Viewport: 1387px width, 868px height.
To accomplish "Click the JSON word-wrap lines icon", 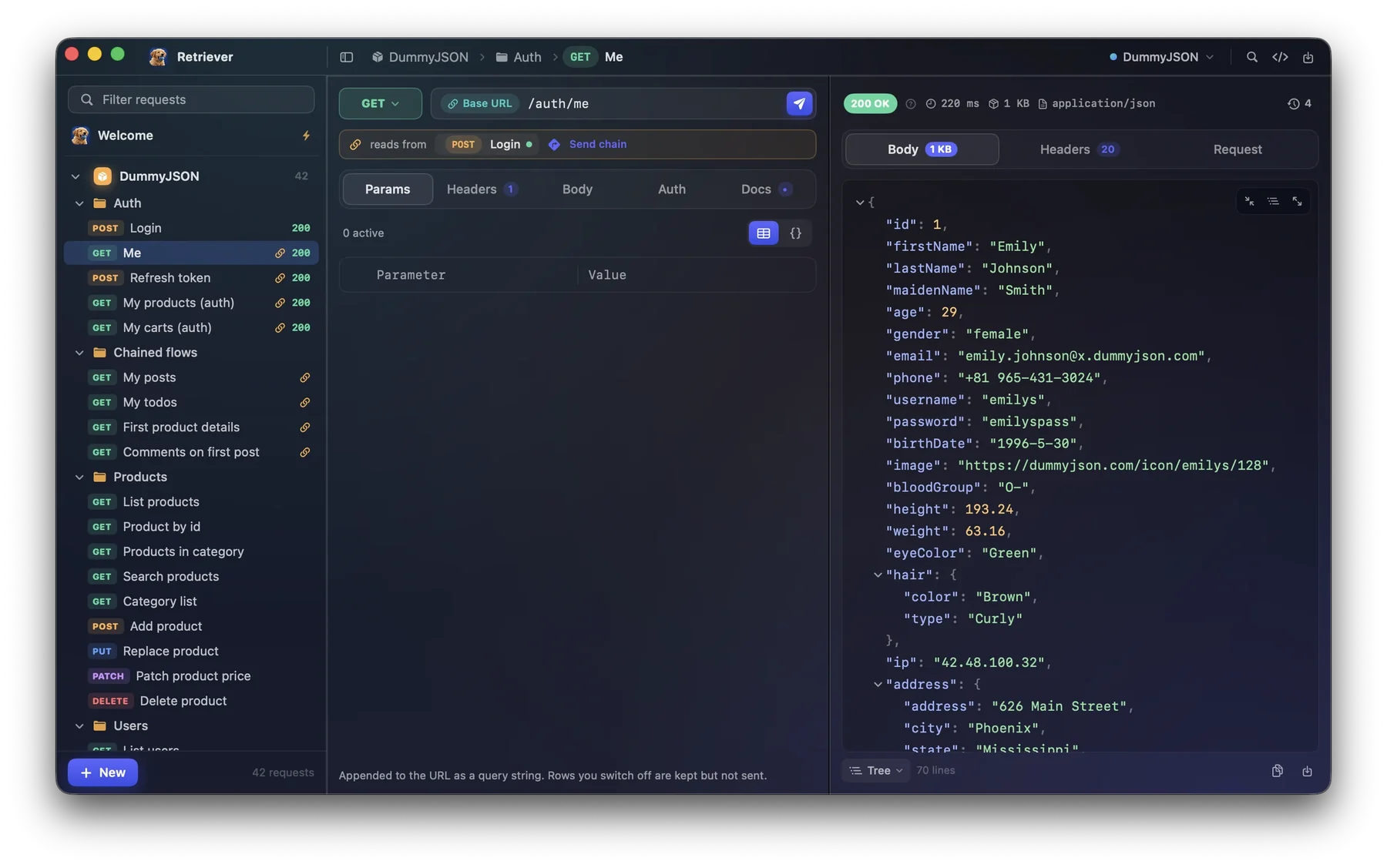I will [x=1273, y=201].
